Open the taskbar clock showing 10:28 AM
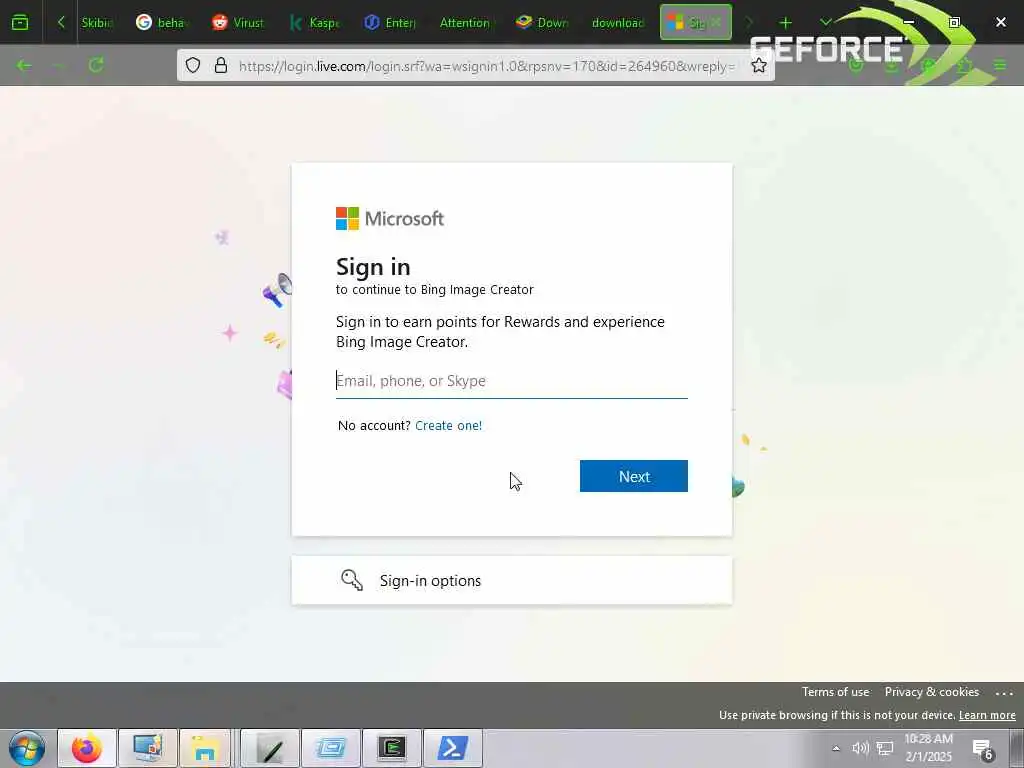The image size is (1024, 768). [929, 748]
